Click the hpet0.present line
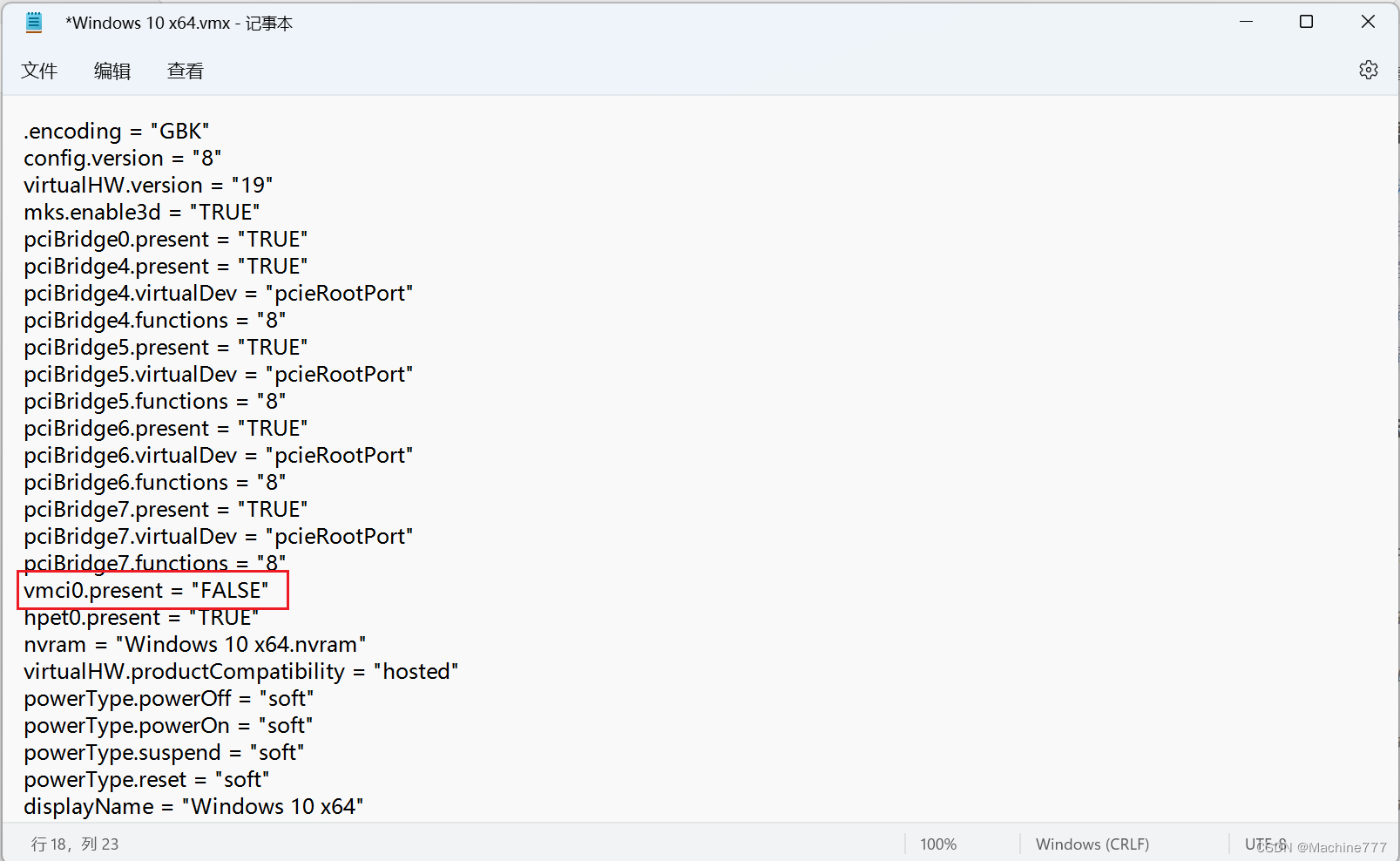 point(141,618)
